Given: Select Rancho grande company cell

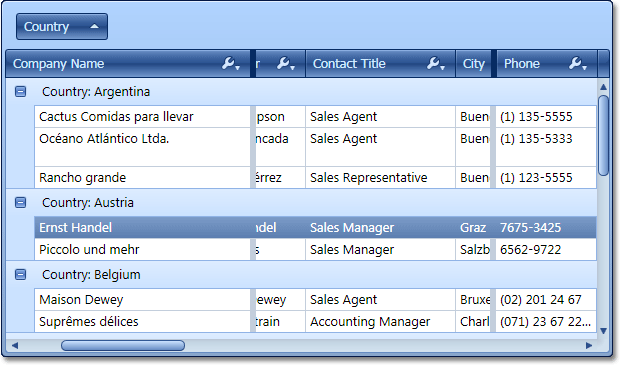Looking at the screenshot, I should pos(143,177).
